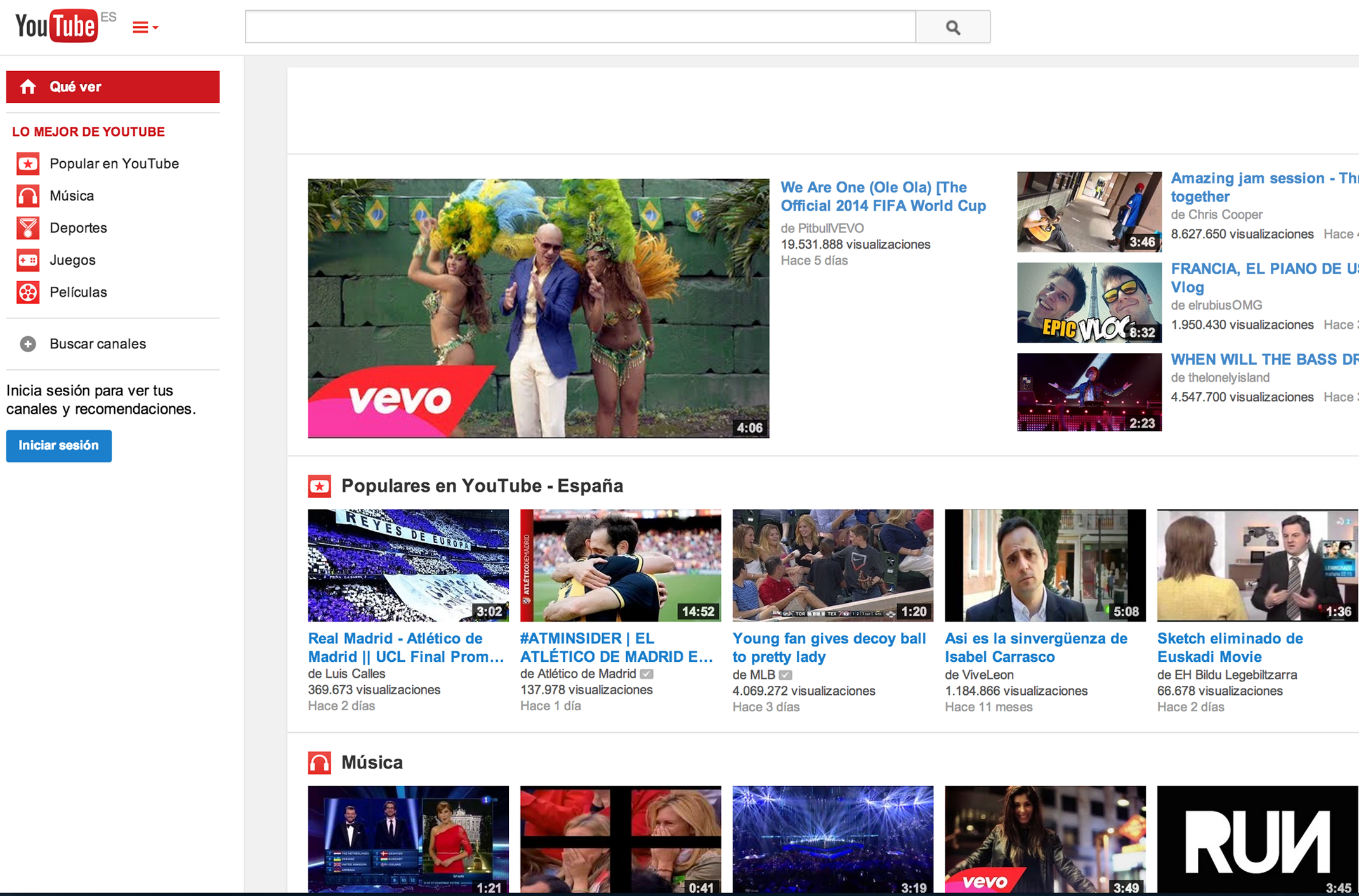Screen dimensions: 1359x896
Task: Open thelonelyisland channel link
Action: point(1229,378)
